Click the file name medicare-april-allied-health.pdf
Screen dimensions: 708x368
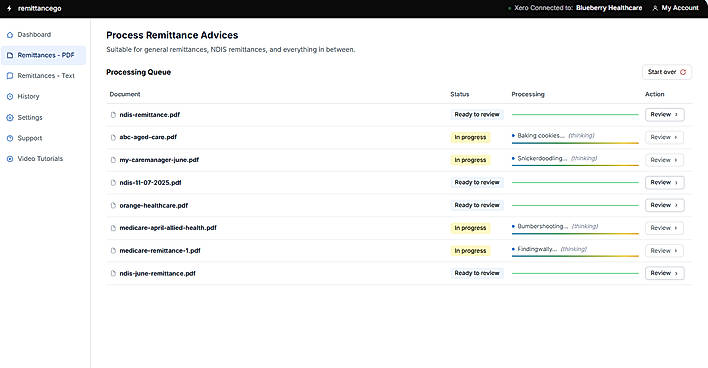point(168,228)
